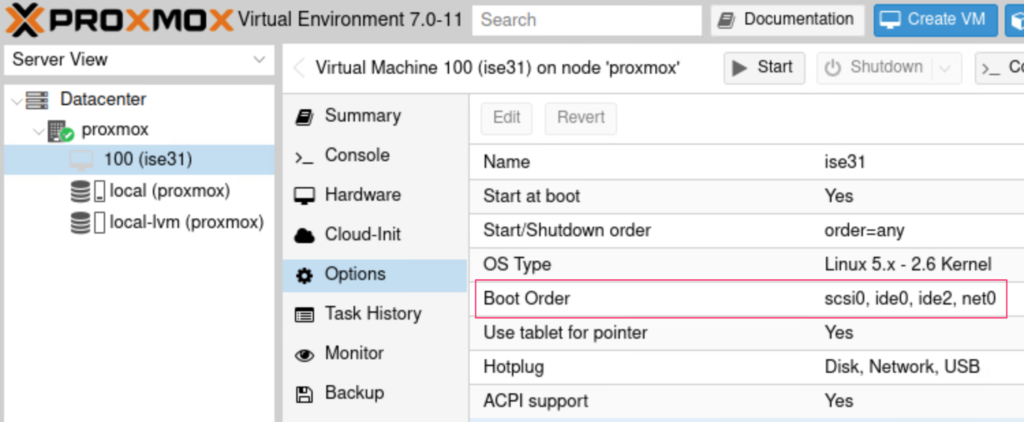Screen dimensions: 1024x422
Task: Click the back arrow beside VM title
Action: [299, 68]
